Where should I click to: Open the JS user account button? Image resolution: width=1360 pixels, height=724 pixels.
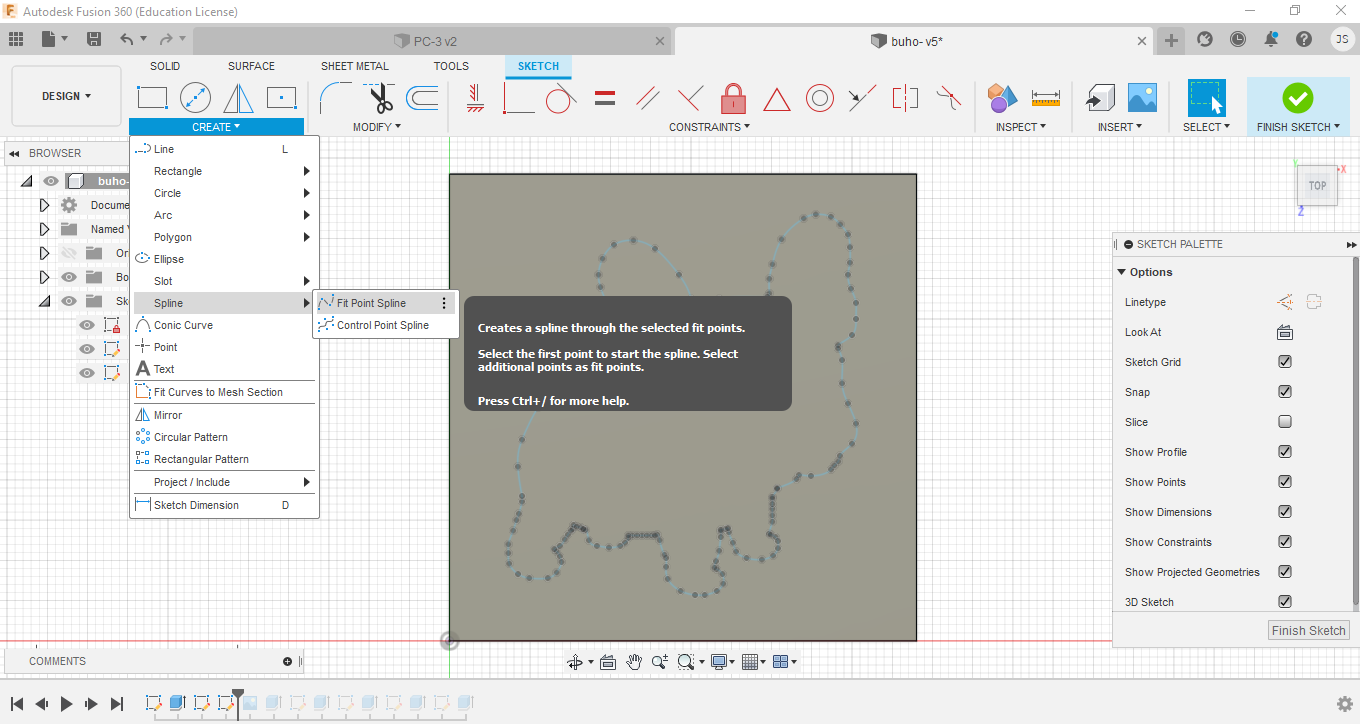[x=1342, y=39]
